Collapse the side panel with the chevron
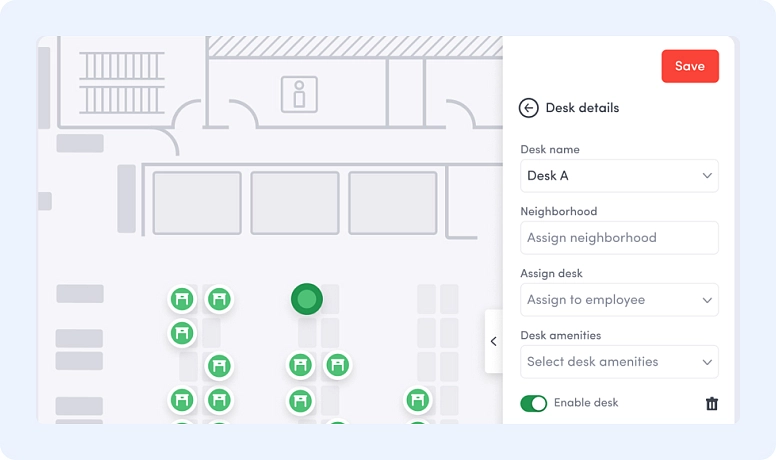Screen dimensions: 776x460 click(493, 341)
